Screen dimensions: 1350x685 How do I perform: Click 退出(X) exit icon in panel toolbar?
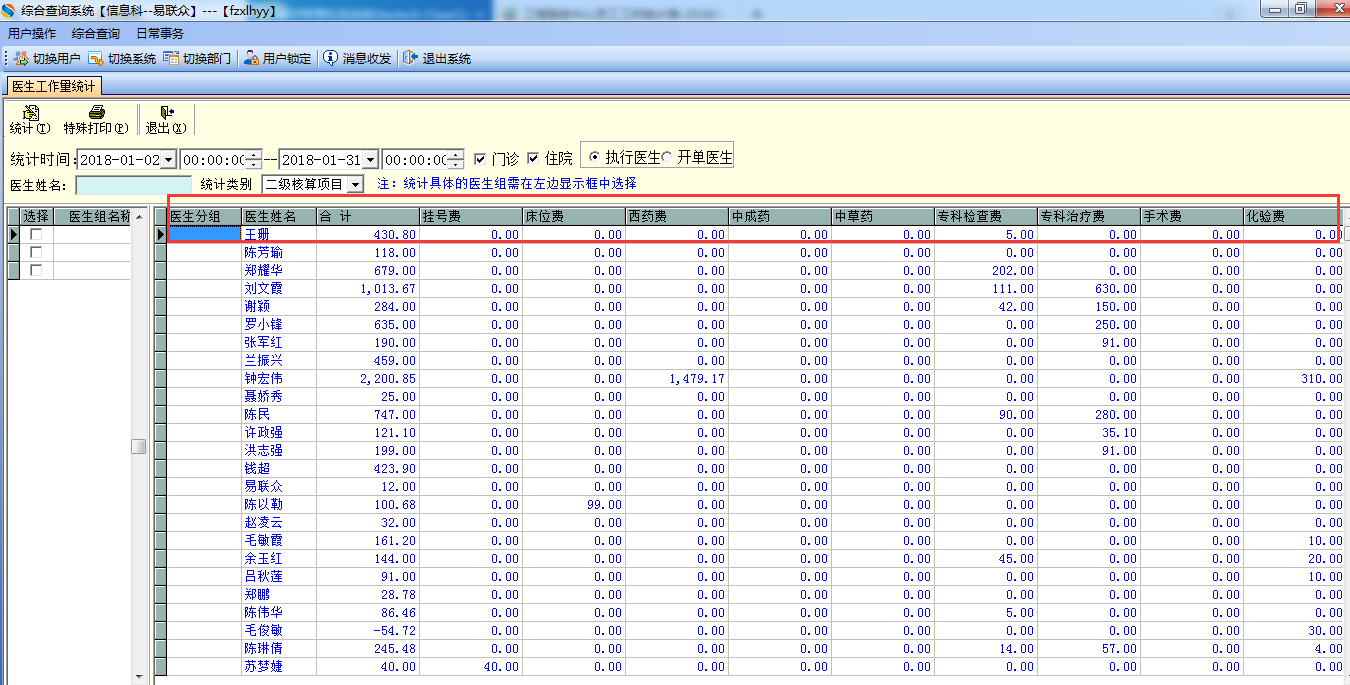pos(166,113)
